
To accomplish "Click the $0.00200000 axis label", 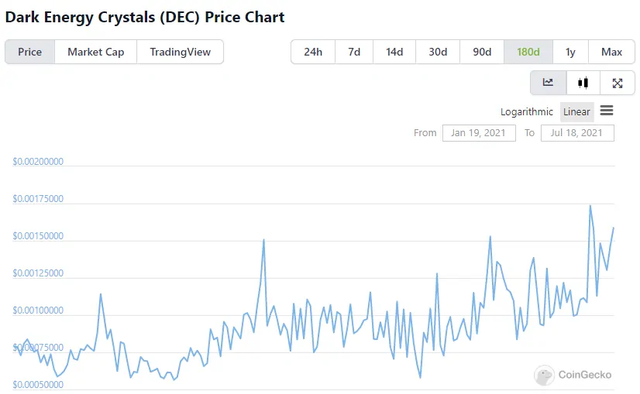I will (x=38, y=162).
